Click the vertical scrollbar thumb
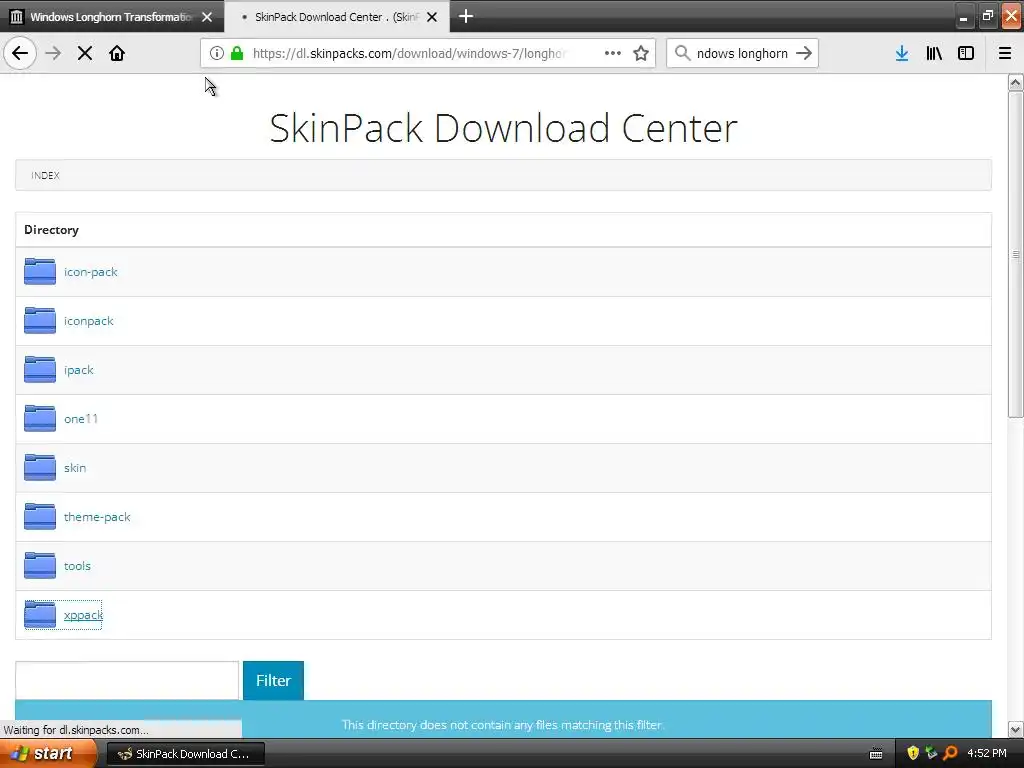Screen dimensions: 1024x768 (1015, 255)
